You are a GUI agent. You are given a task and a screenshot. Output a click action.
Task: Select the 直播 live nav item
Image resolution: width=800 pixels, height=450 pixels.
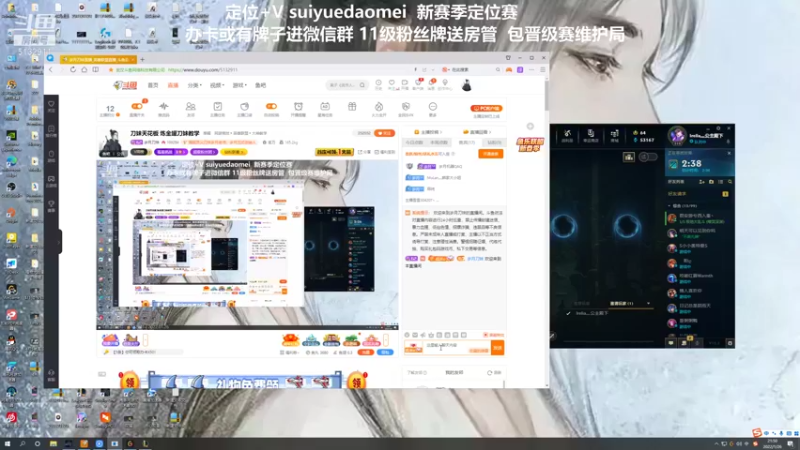[173, 85]
